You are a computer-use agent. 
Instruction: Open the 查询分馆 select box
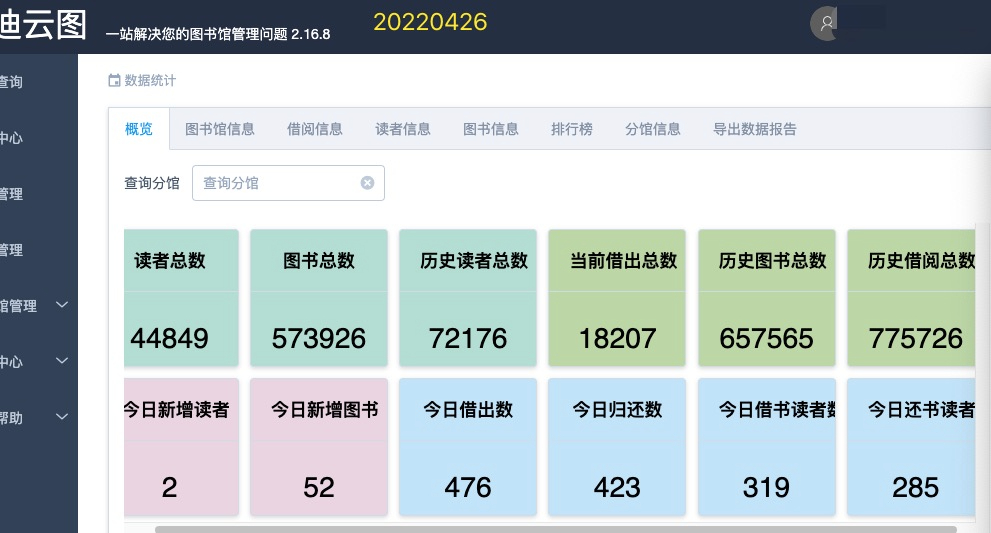[278, 183]
